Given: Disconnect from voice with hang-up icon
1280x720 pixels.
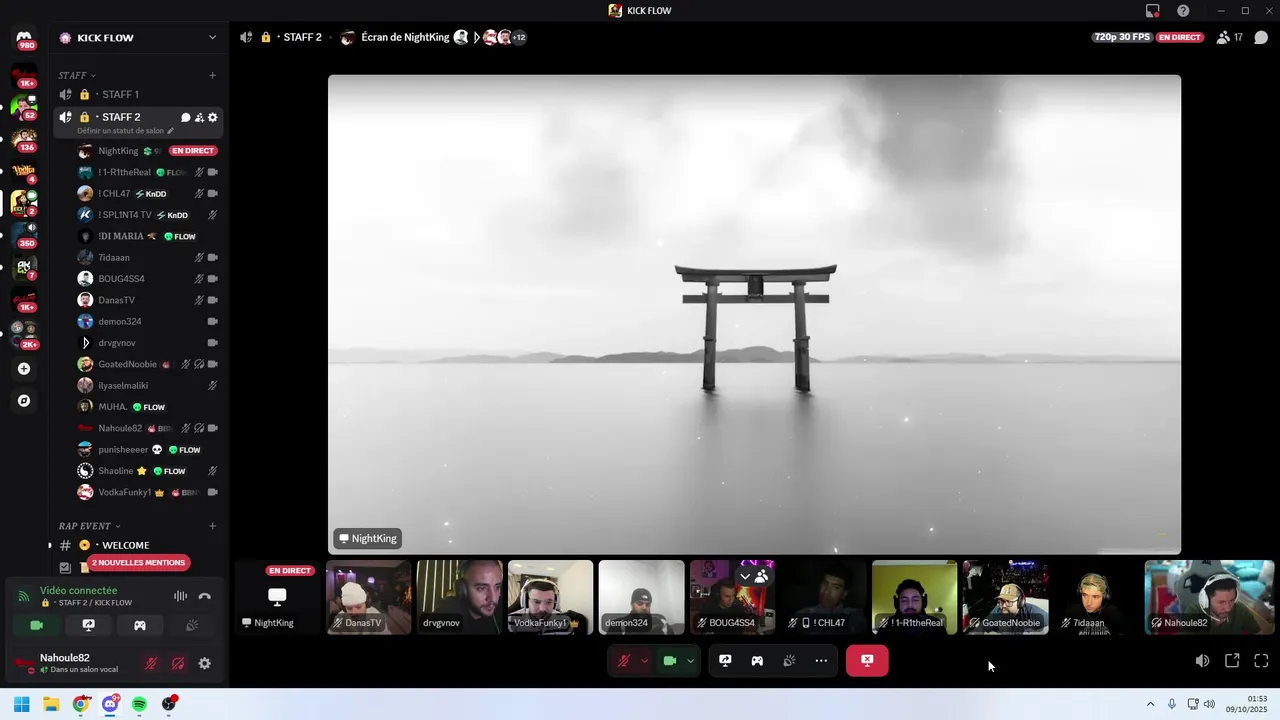Looking at the screenshot, I should point(205,596).
